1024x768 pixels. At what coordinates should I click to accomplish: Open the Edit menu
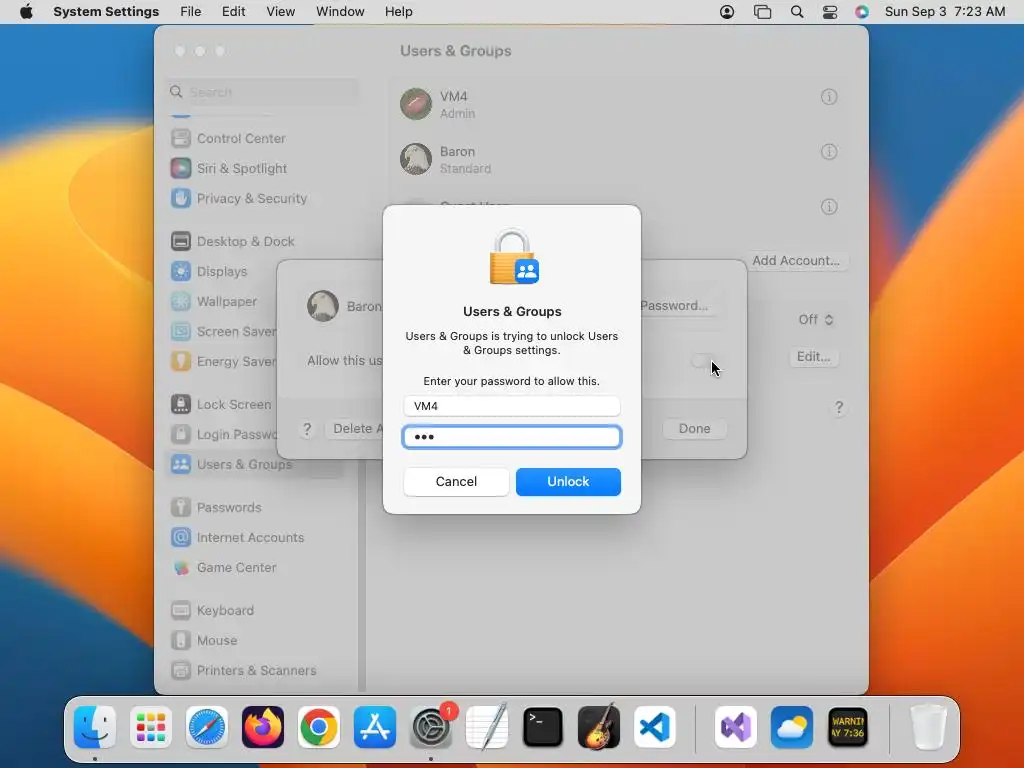[233, 12]
